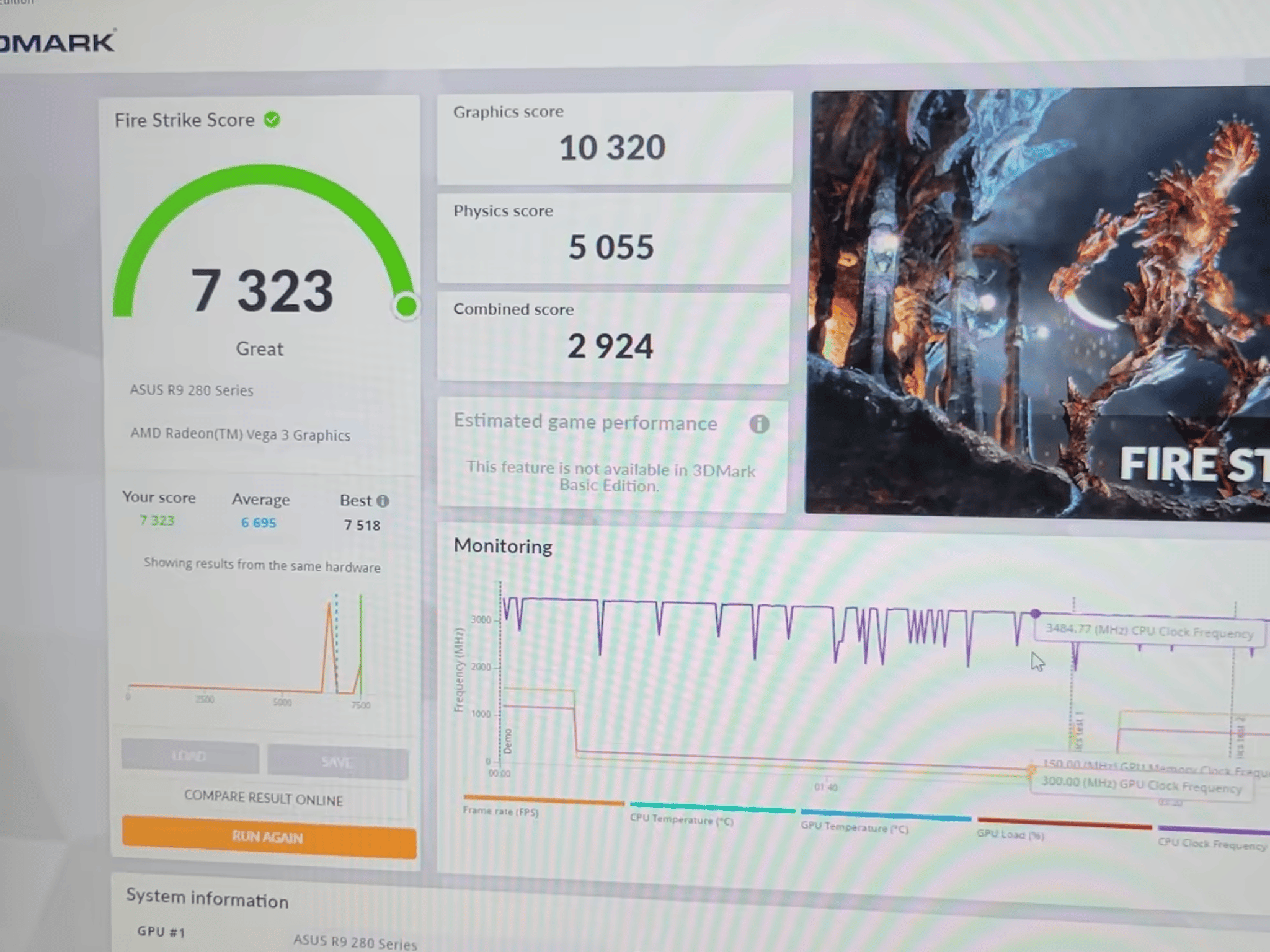This screenshot has width=1270, height=952.
Task: Toggle the CPU Temperature (°C) legend
Action: coord(712,814)
